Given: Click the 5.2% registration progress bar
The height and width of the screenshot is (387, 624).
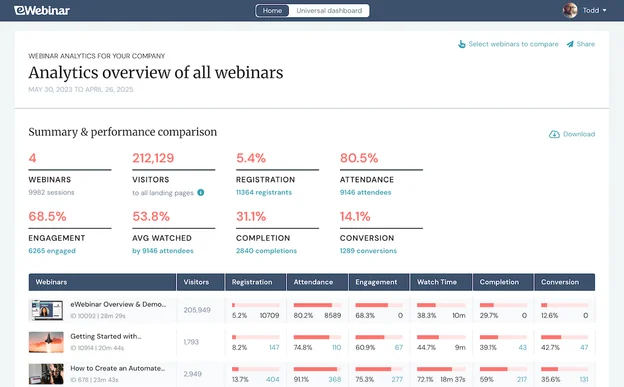Looking at the screenshot, I should coord(256,305).
